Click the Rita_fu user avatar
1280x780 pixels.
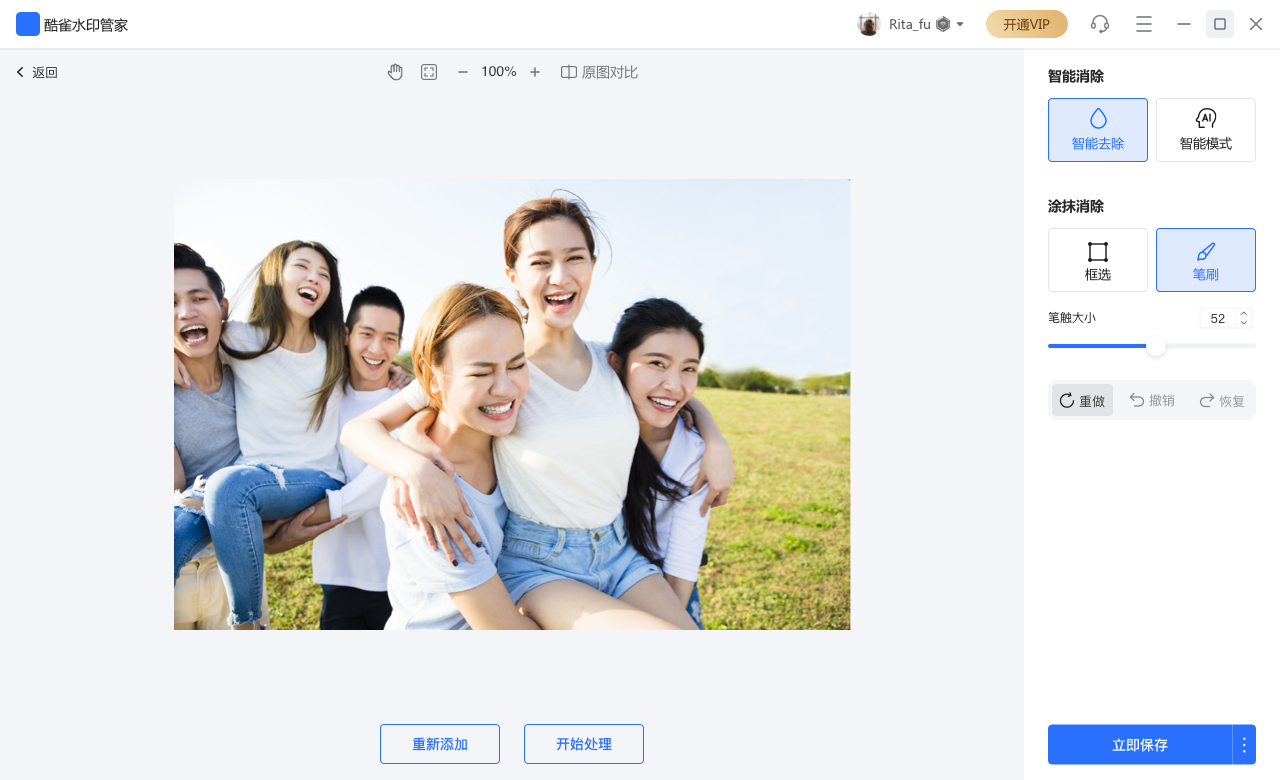[x=869, y=24]
